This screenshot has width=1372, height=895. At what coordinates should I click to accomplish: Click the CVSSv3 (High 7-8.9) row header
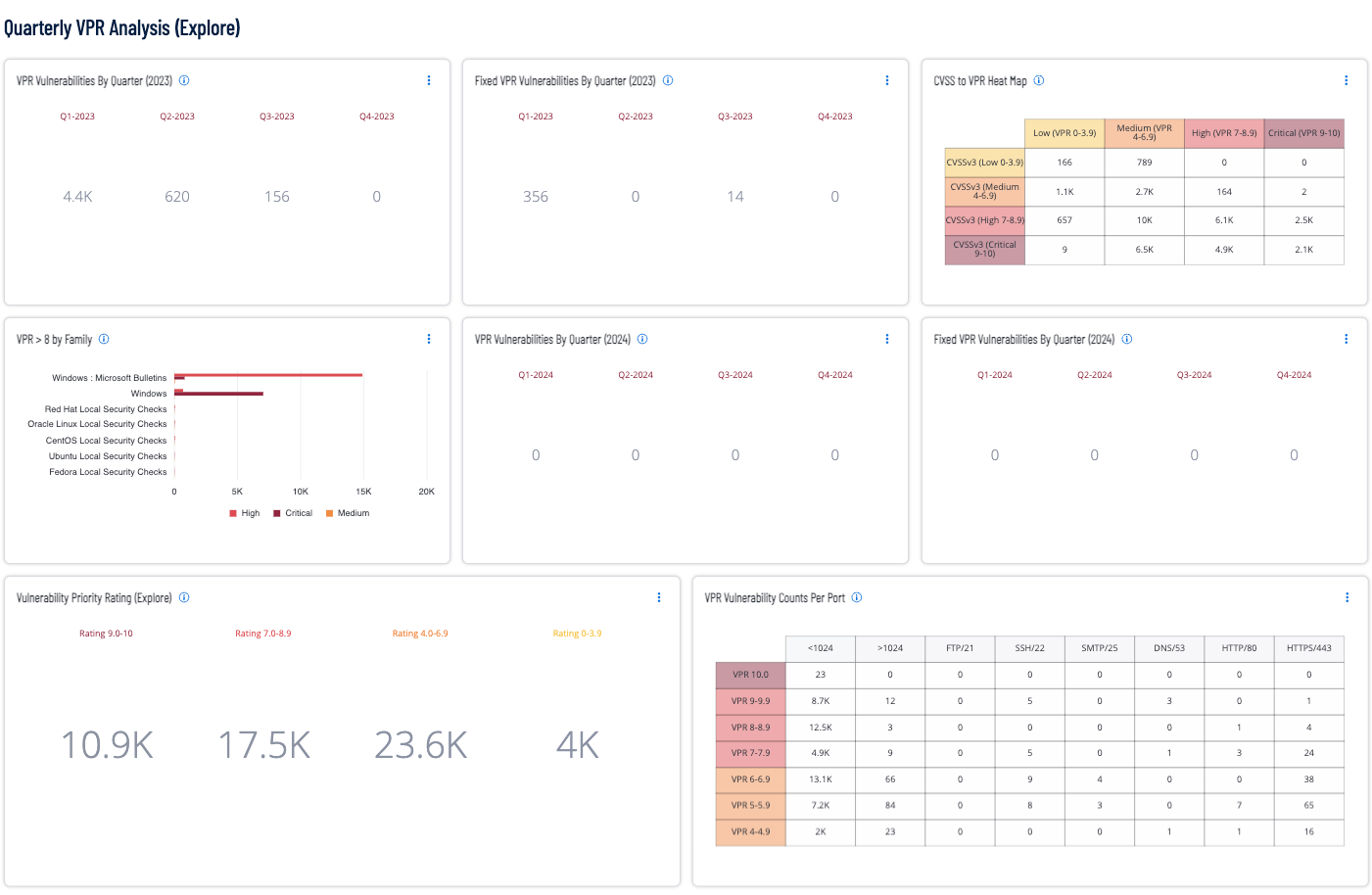click(x=985, y=220)
